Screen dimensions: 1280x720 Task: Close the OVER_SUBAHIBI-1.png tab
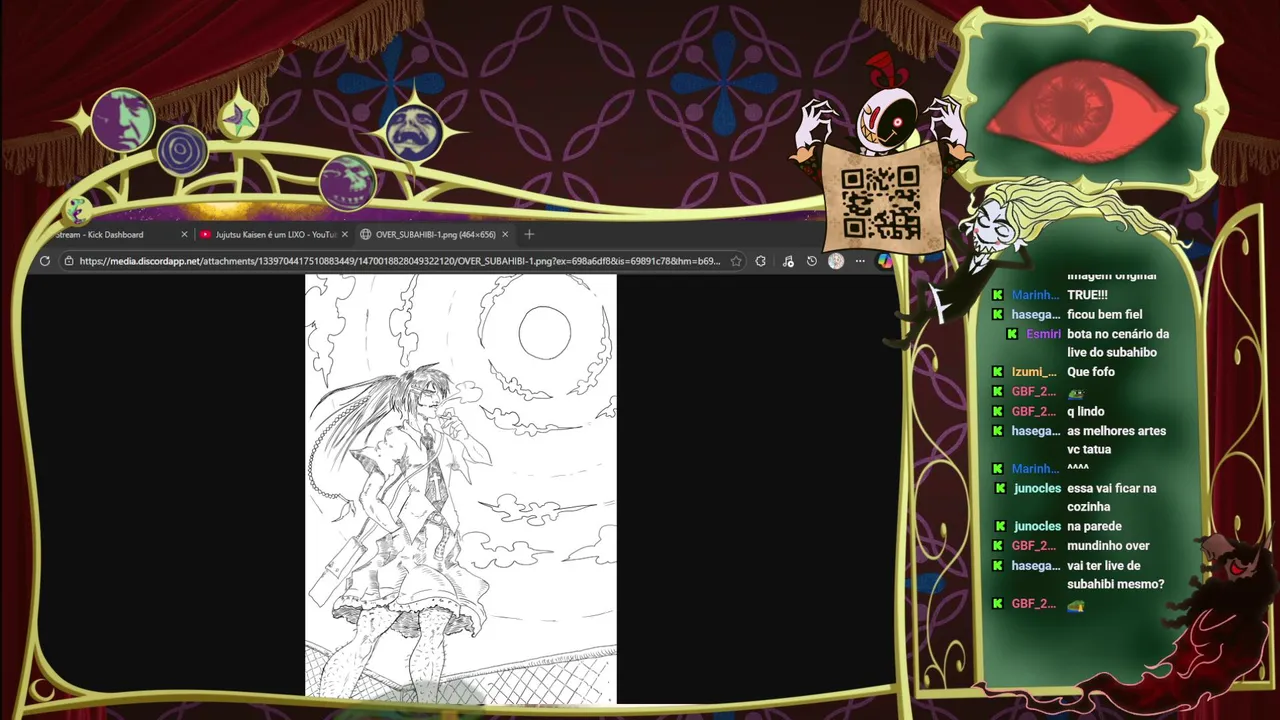pos(505,234)
